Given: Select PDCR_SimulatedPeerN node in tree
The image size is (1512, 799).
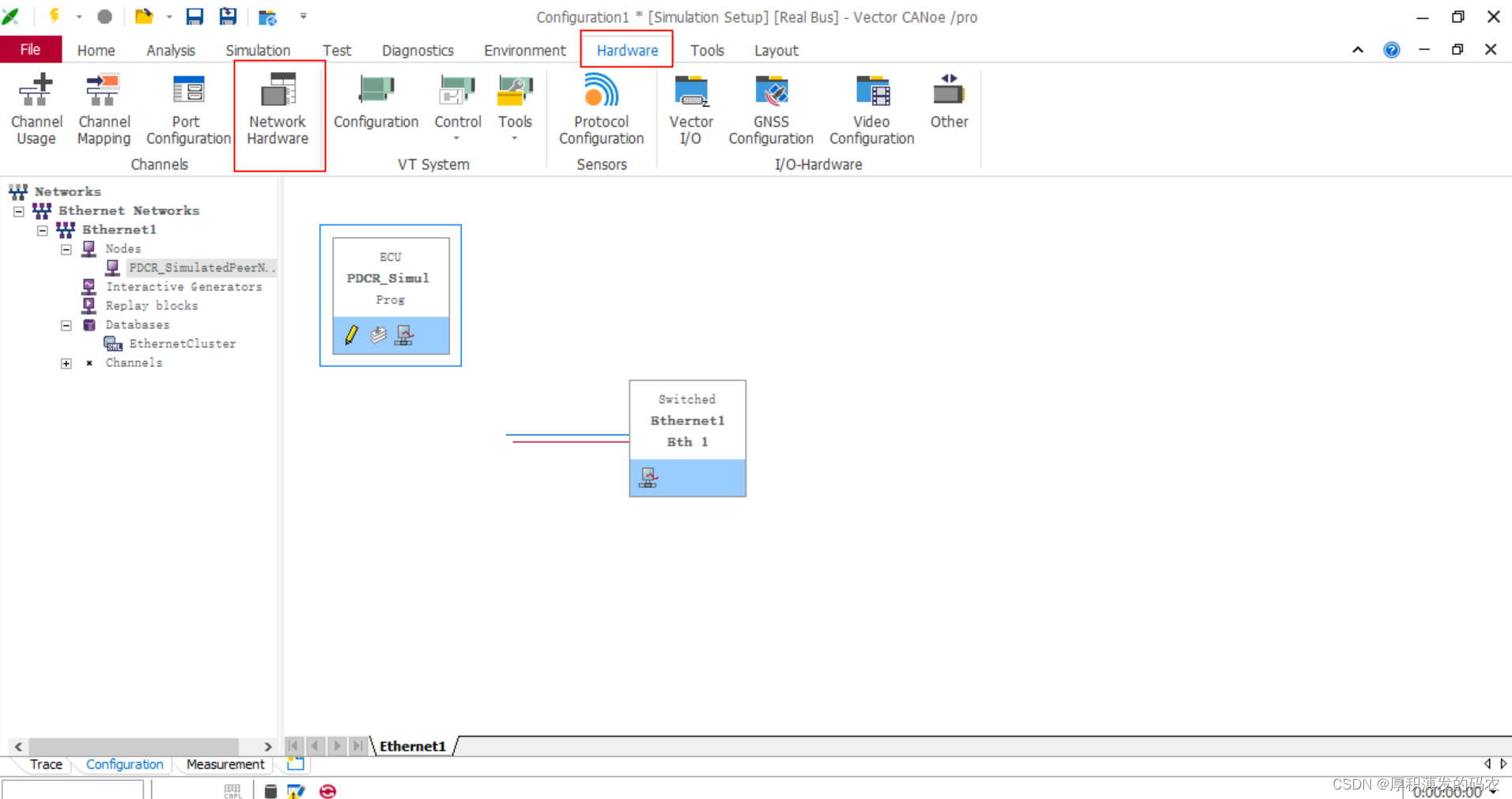Looking at the screenshot, I should point(202,267).
